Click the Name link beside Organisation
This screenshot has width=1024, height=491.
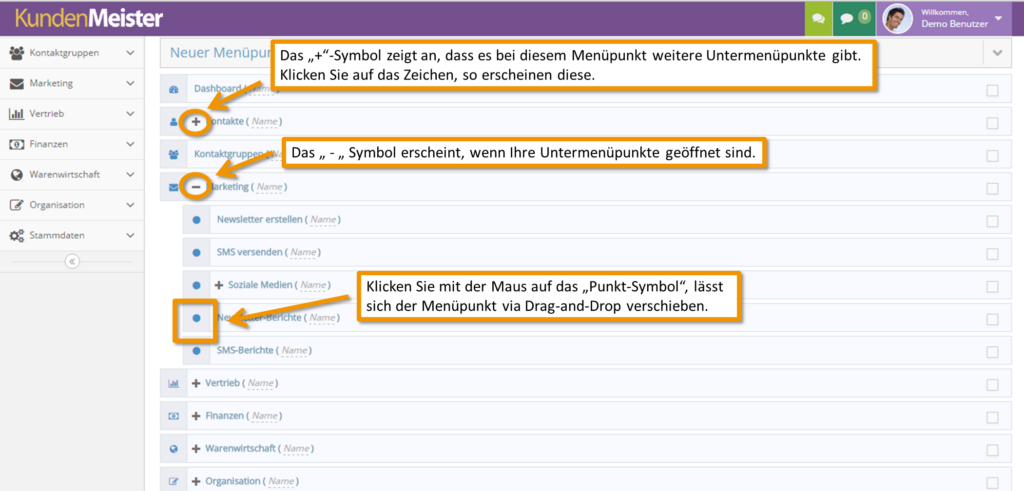coord(279,482)
